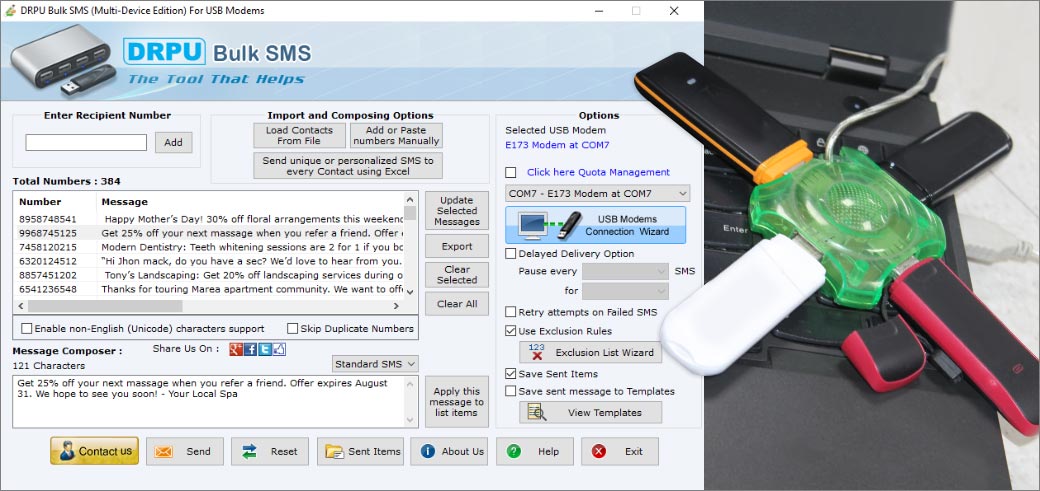The height and width of the screenshot is (491, 1040).
Task: Click View Templates button
Action: 590,412
